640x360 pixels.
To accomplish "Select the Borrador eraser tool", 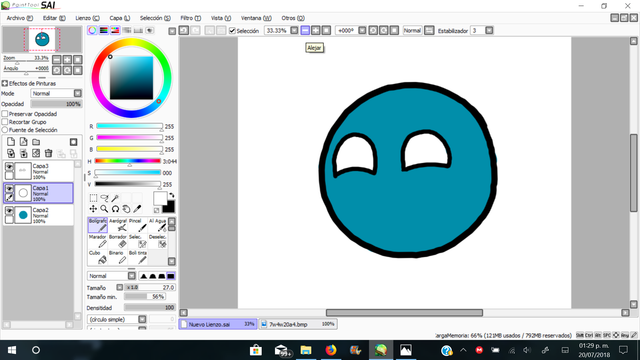I will click(118, 241).
